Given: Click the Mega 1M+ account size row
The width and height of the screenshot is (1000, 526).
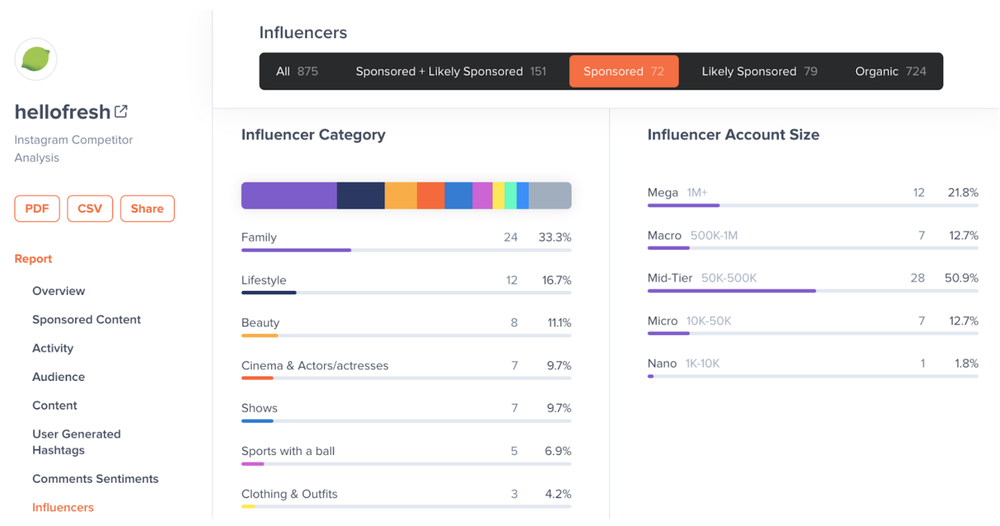Looking at the screenshot, I should [x=812, y=196].
